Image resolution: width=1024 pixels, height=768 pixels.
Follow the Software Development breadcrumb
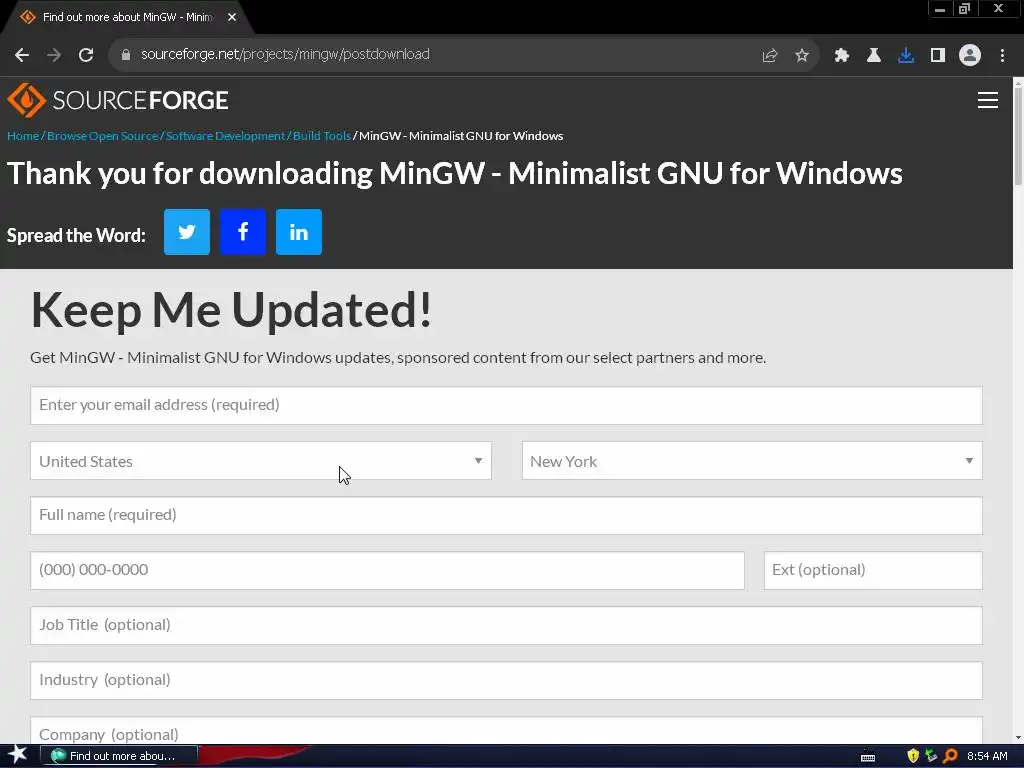point(225,136)
